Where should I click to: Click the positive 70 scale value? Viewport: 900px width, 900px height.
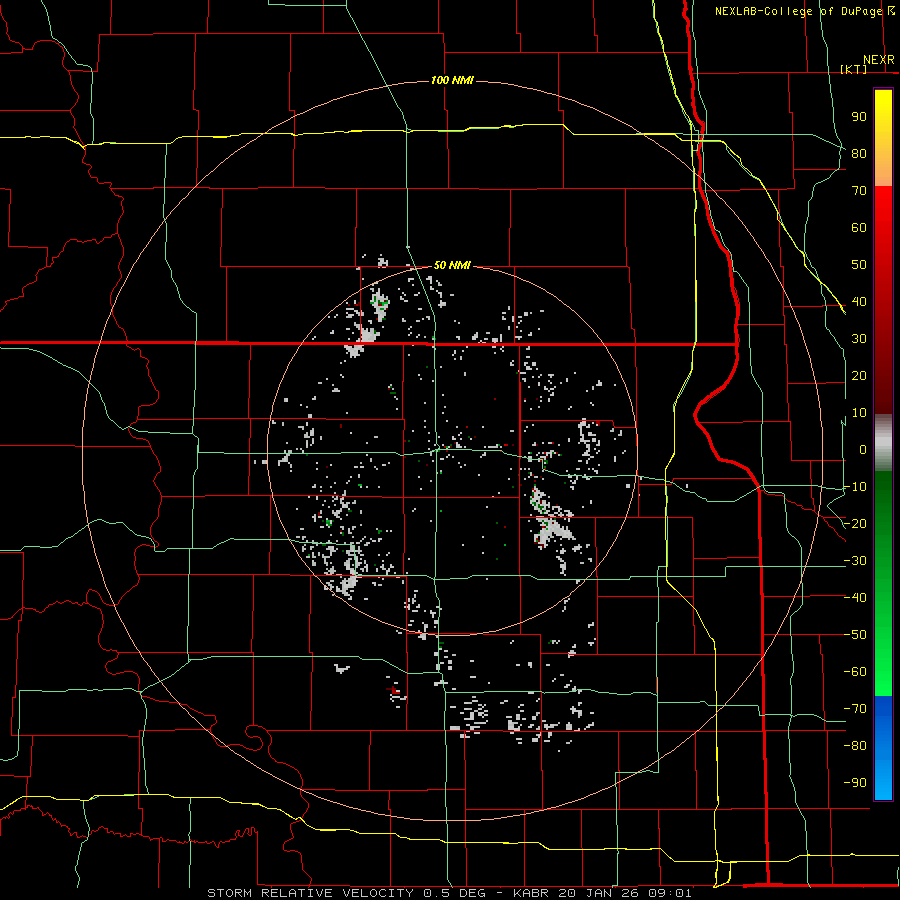[859, 191]
